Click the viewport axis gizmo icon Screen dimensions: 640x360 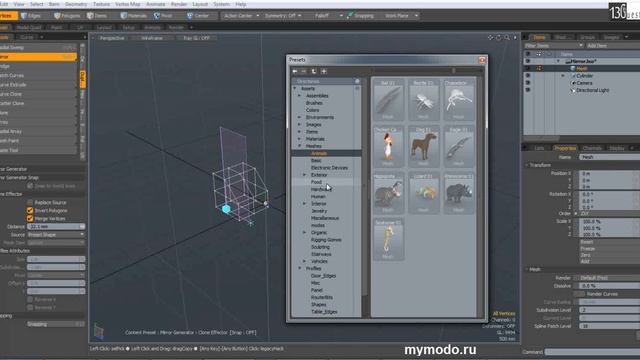coord(98,331)
